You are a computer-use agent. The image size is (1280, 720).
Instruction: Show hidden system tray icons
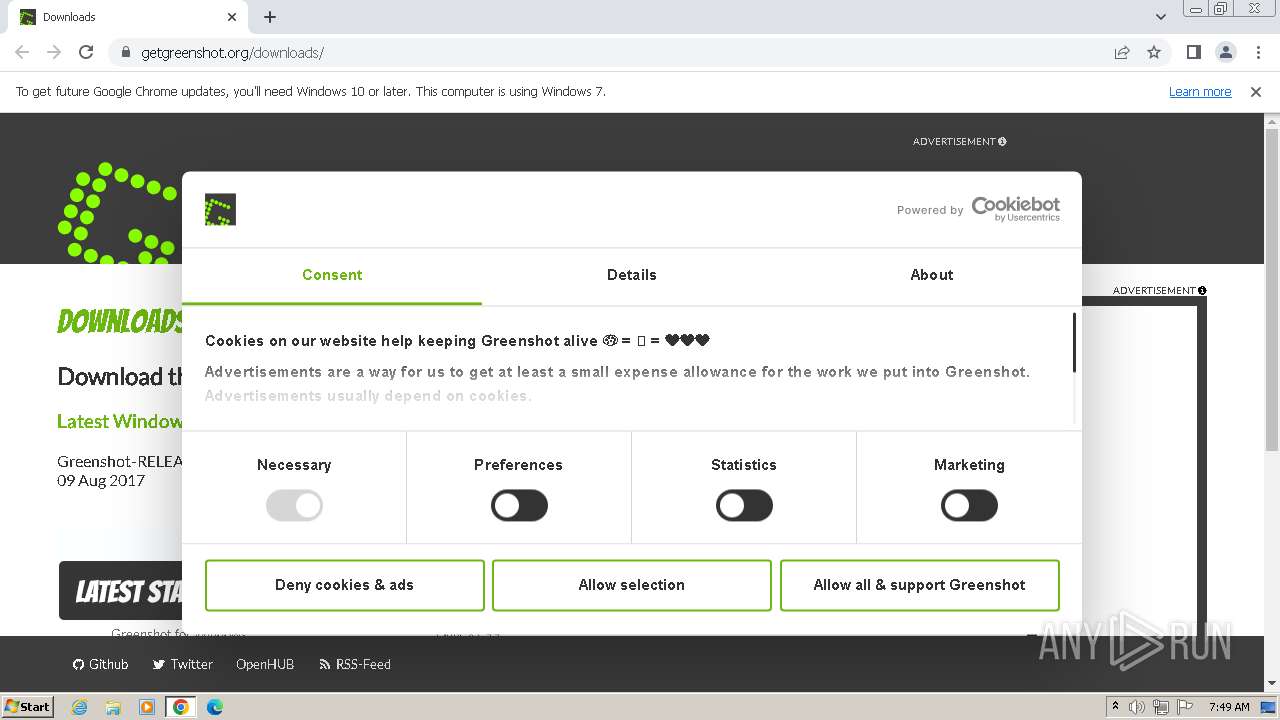point(1115,707)
